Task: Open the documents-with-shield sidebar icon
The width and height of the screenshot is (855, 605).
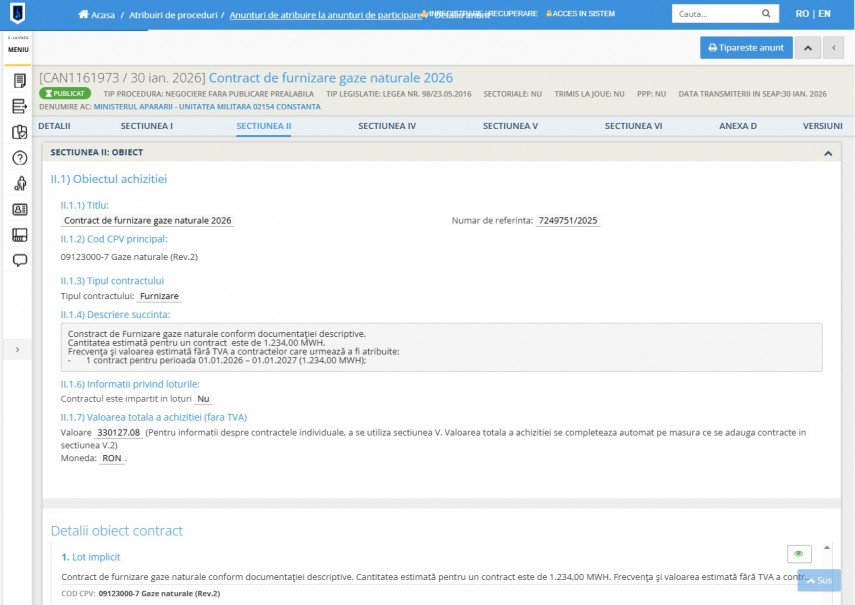Action: 19,133
